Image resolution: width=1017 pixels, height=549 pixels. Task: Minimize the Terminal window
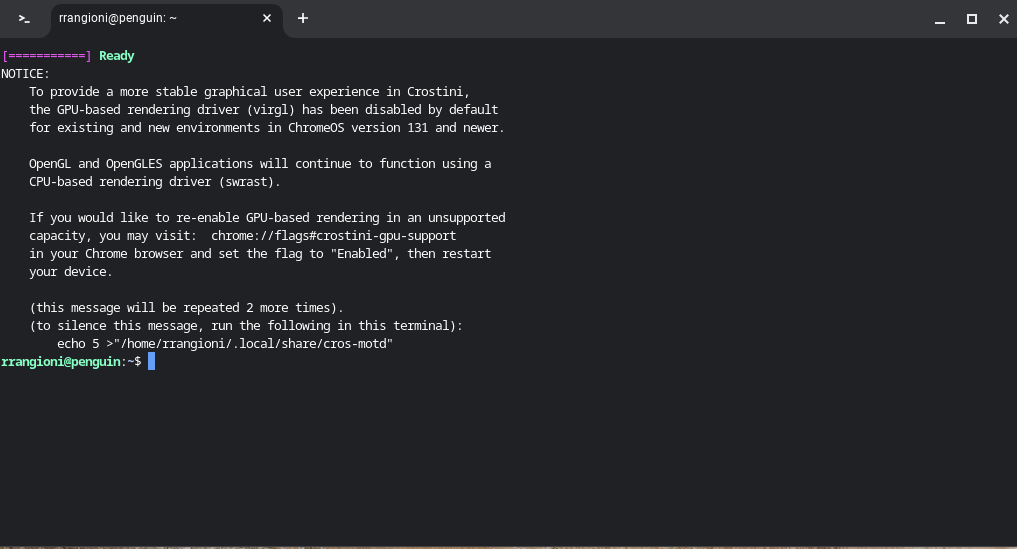point(940,19)
